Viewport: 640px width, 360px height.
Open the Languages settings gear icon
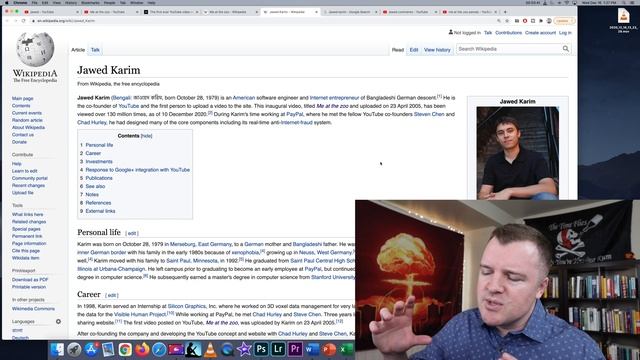58,322
